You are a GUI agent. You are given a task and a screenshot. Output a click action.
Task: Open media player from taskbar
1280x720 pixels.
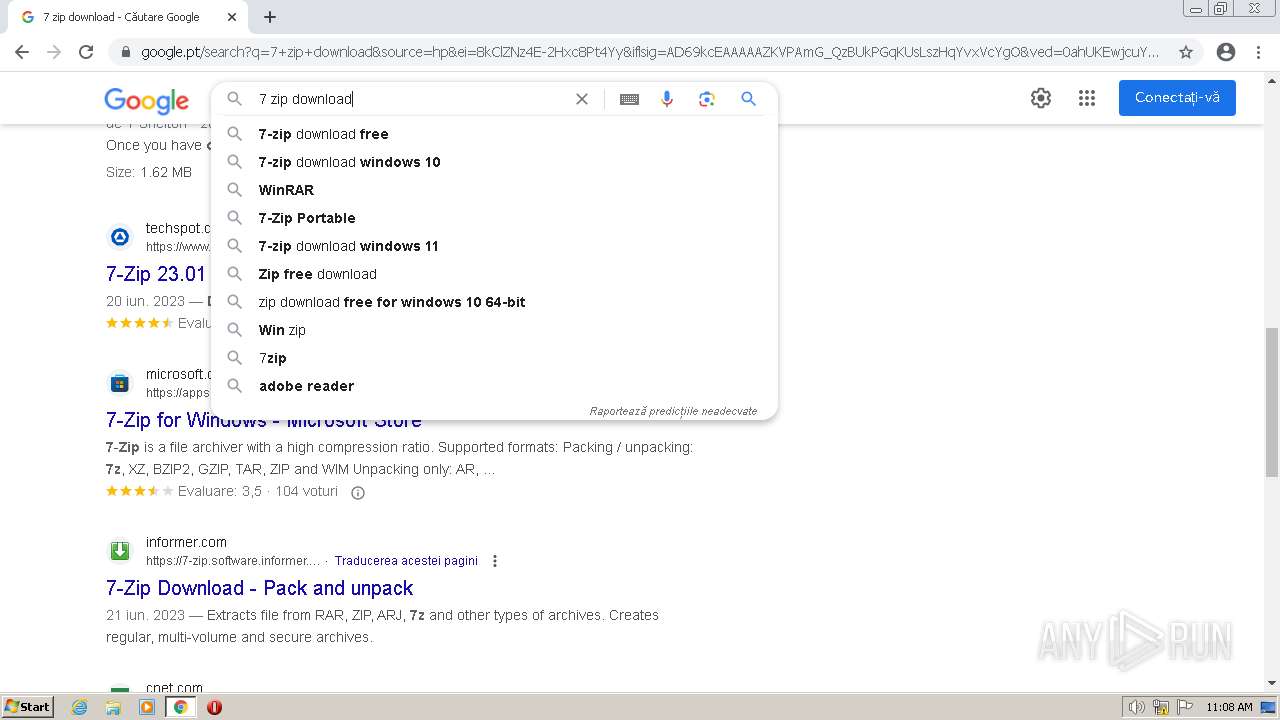click(147, 707)
